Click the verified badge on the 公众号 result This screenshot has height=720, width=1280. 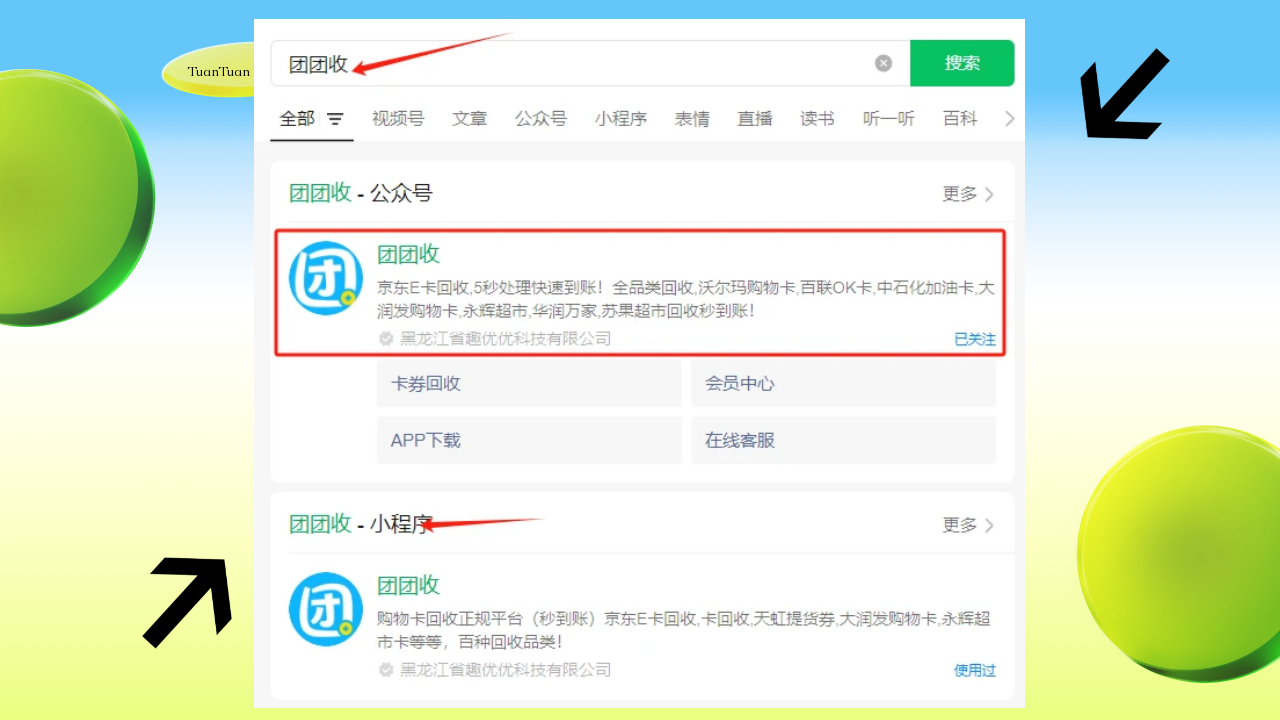[x=386, y=339]
